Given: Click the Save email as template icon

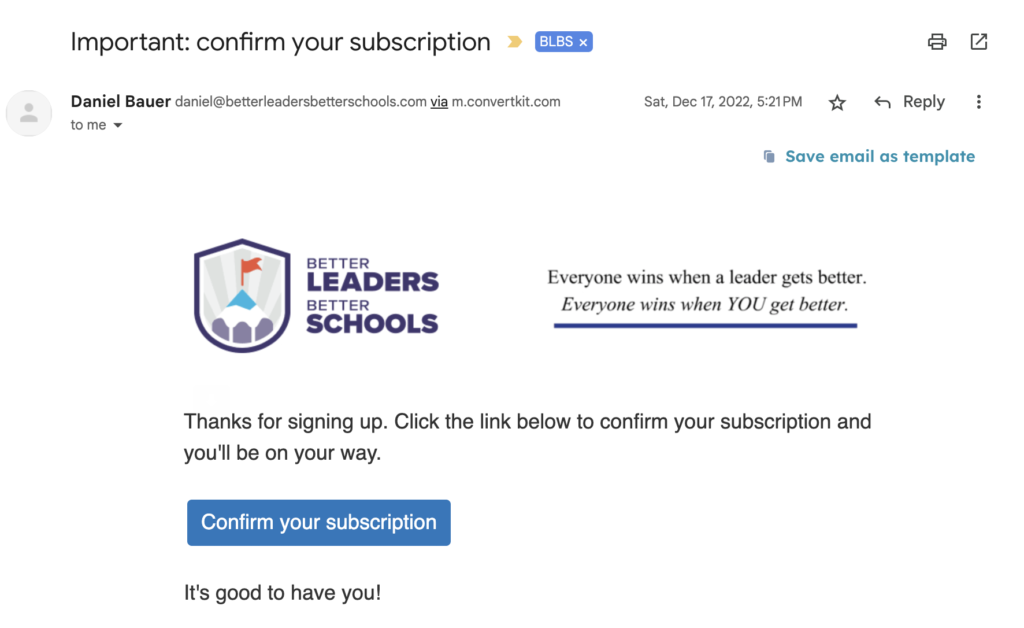Looking at the screenshot, I should click(x=769, y=157).
